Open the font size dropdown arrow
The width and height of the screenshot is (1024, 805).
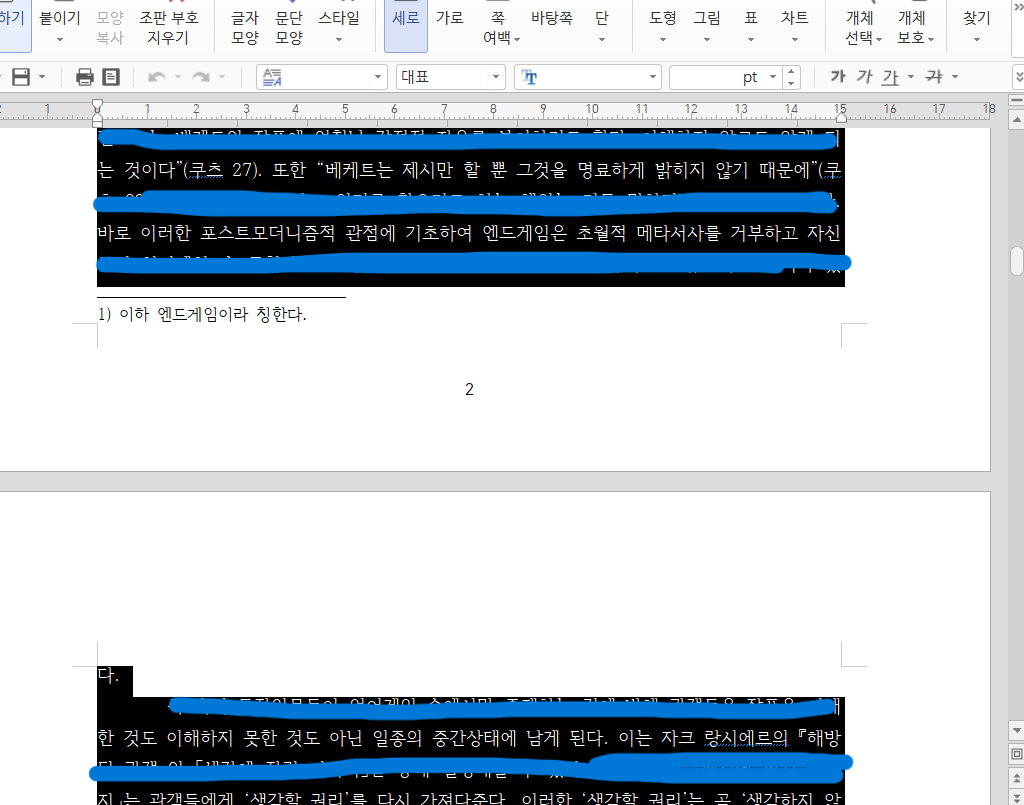tap(773, 77)
